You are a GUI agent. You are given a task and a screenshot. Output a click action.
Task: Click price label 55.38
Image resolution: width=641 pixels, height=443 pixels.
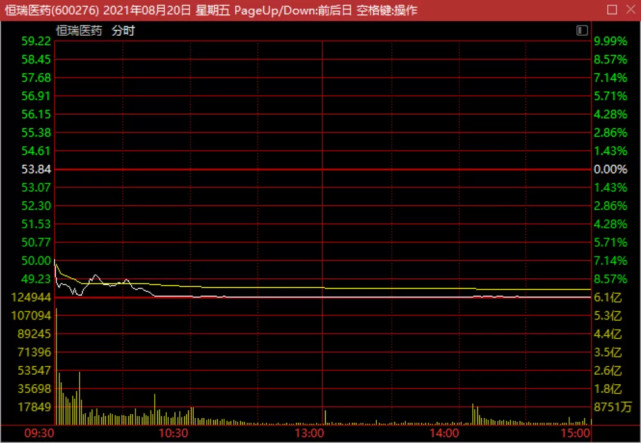coord(36,133)
